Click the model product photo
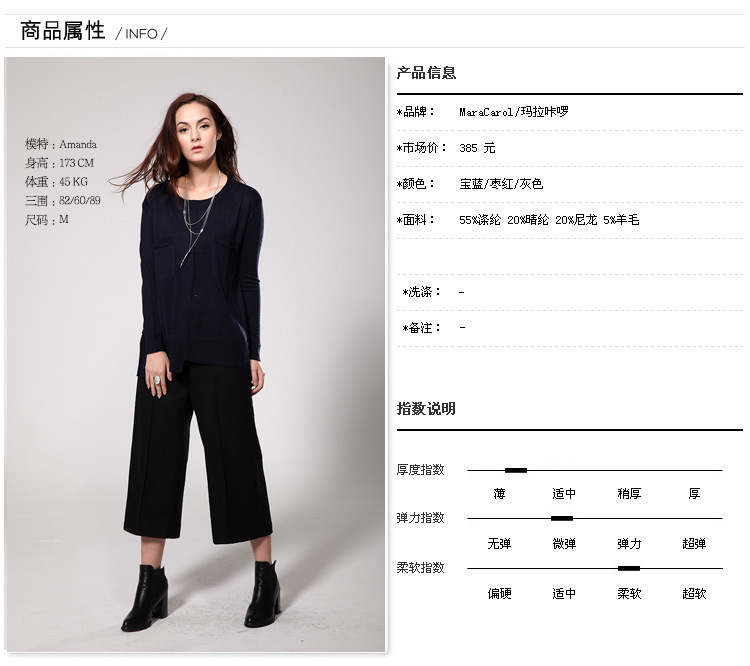This screenshot has width=750, height=666. 195,355
